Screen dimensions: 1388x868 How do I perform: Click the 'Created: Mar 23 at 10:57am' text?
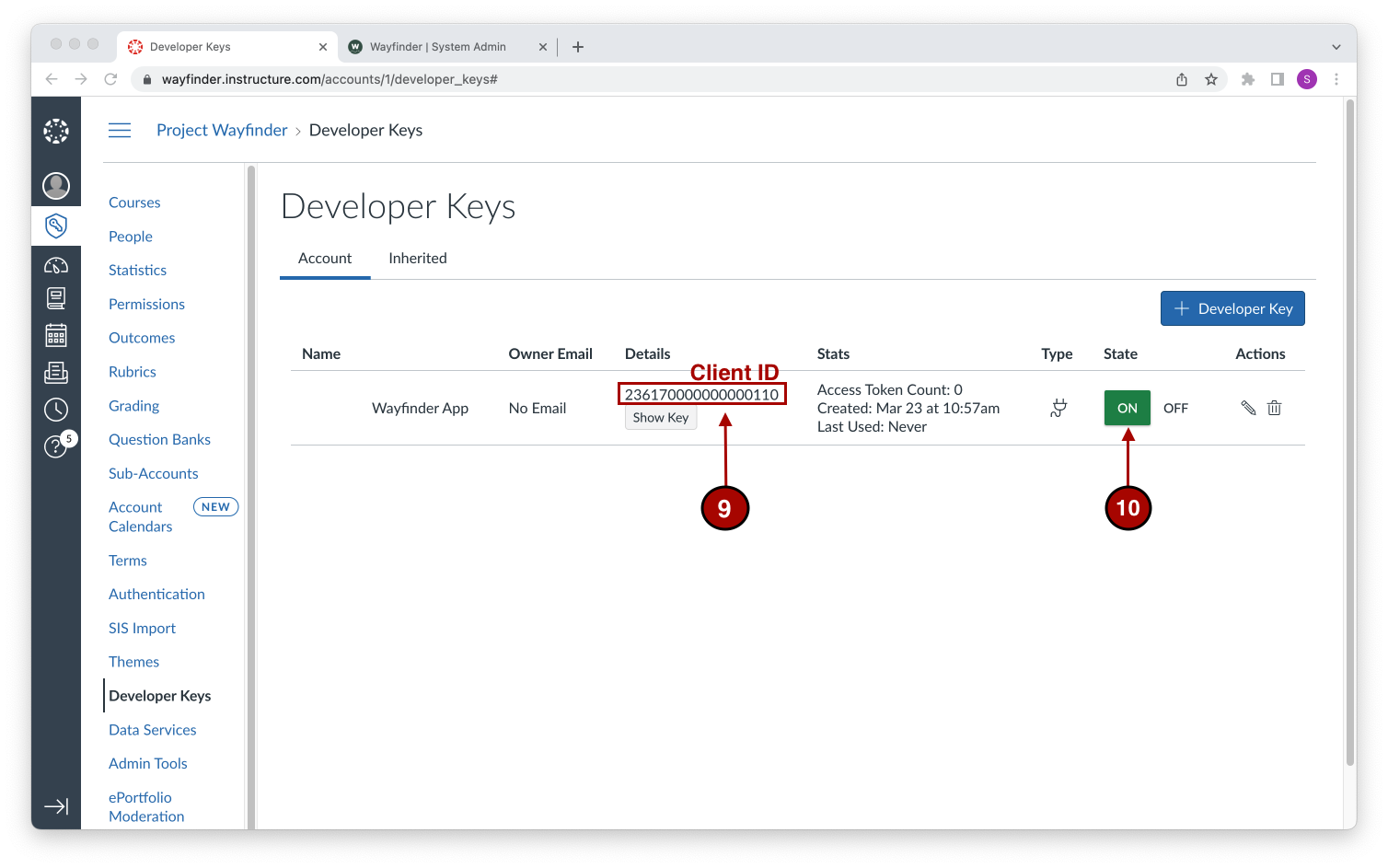[x=908, y=409]
